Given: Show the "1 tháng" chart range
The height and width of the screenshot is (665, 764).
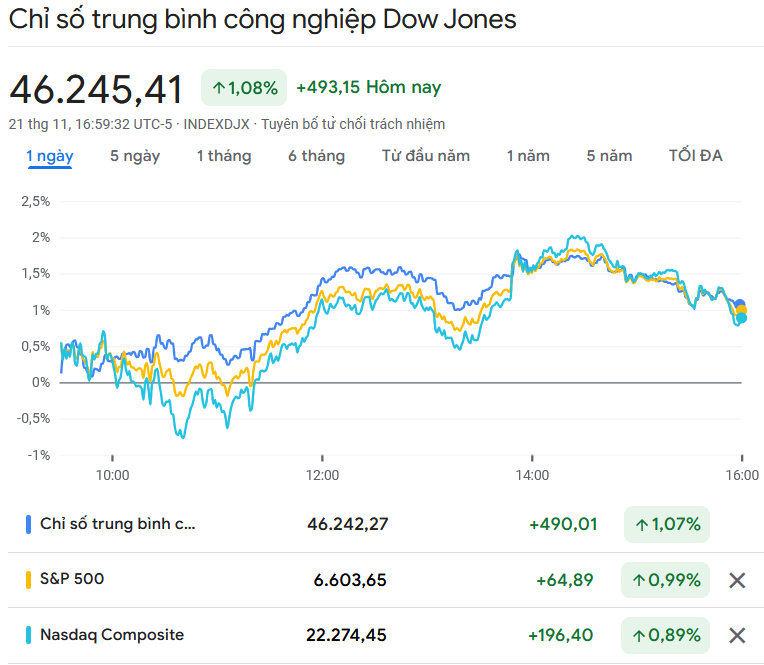Looking at the screenshot, I should [x=223, y=156].
